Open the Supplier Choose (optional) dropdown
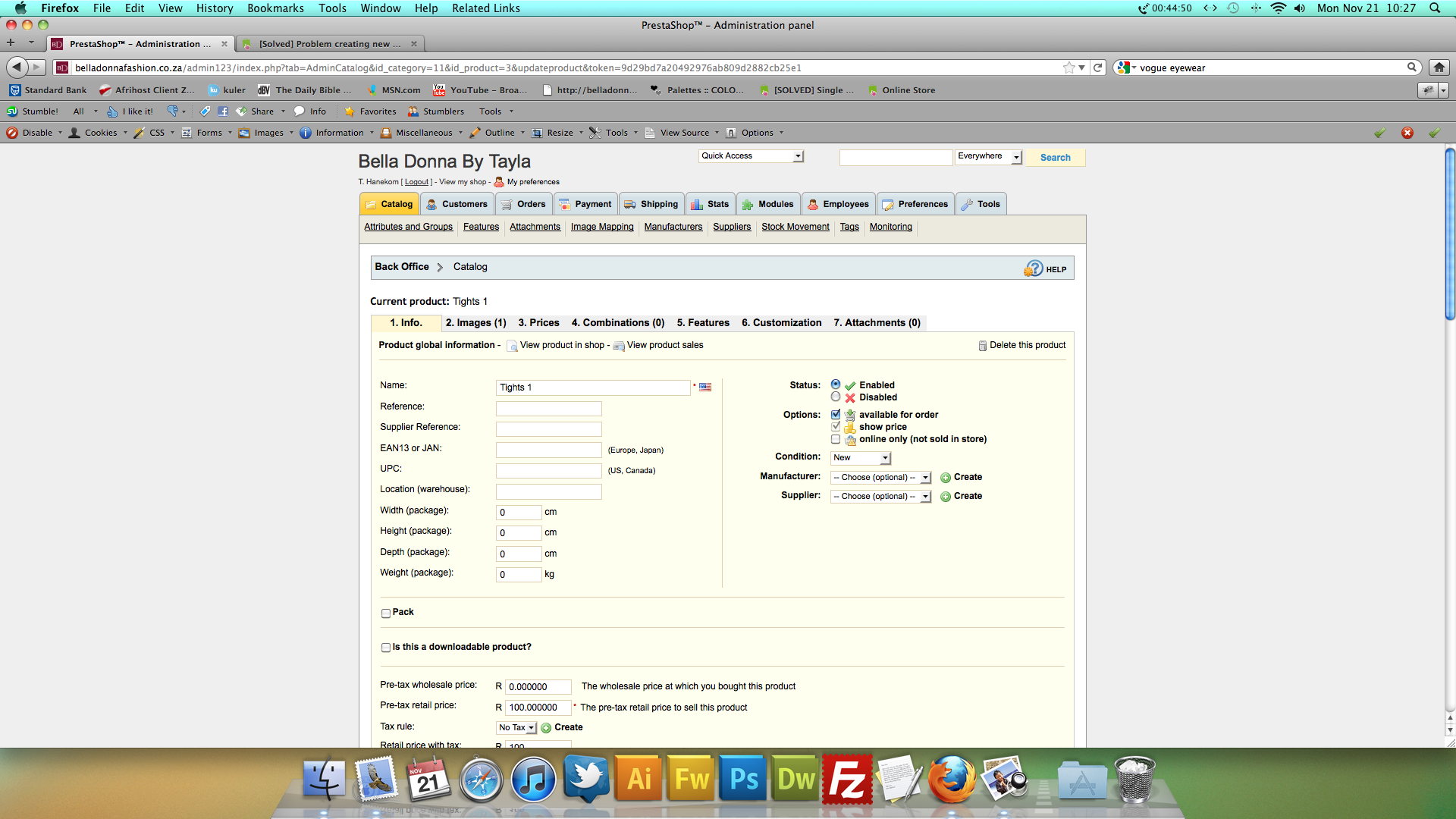Image resolution: width=1456 pixels, height=819 pixels. [880, 497]
